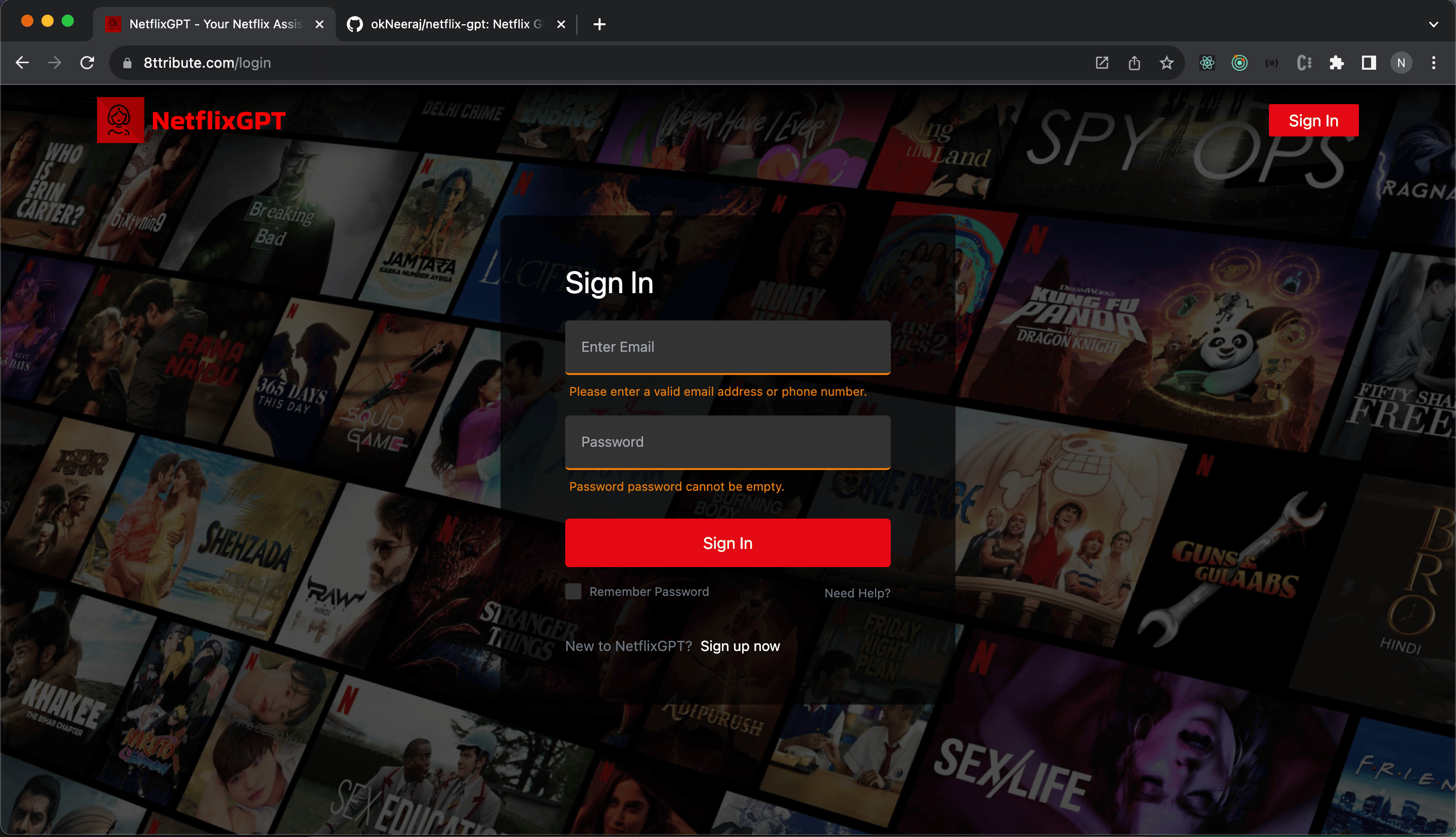
Task: Enable the Remember Password checkbox
Action: 573,591
